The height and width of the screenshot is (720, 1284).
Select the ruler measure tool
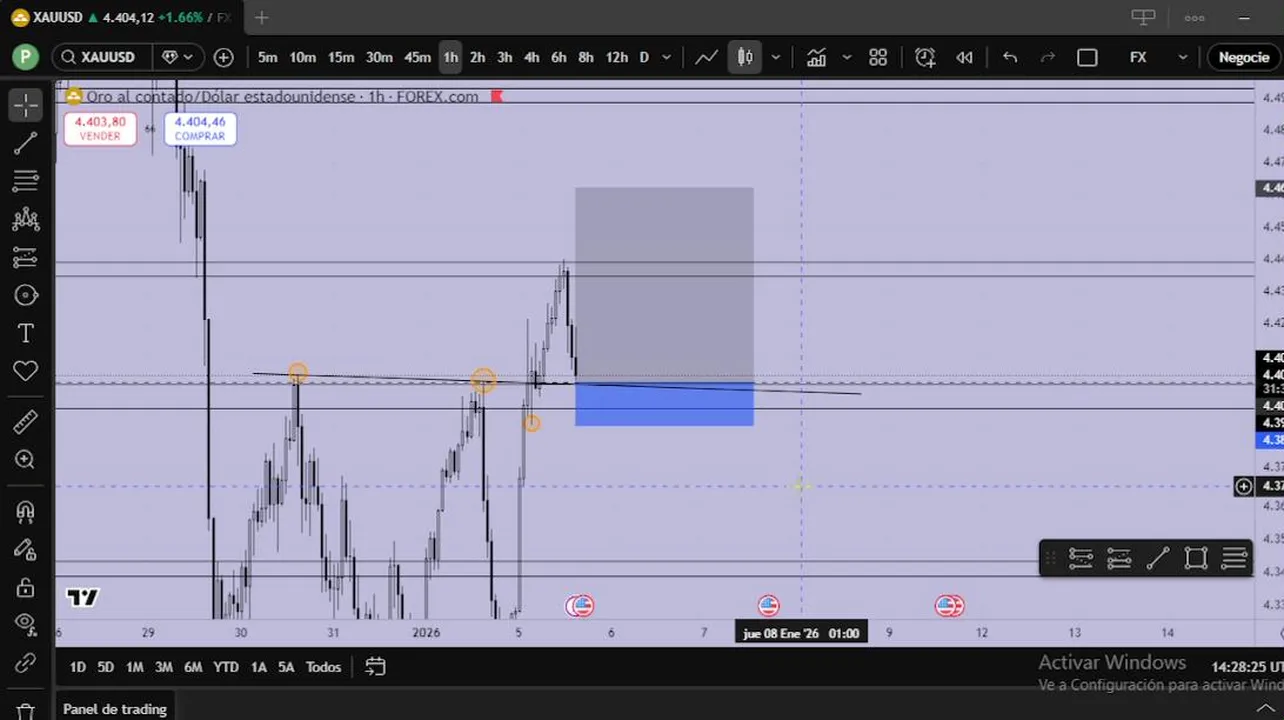tap(25, 422)
